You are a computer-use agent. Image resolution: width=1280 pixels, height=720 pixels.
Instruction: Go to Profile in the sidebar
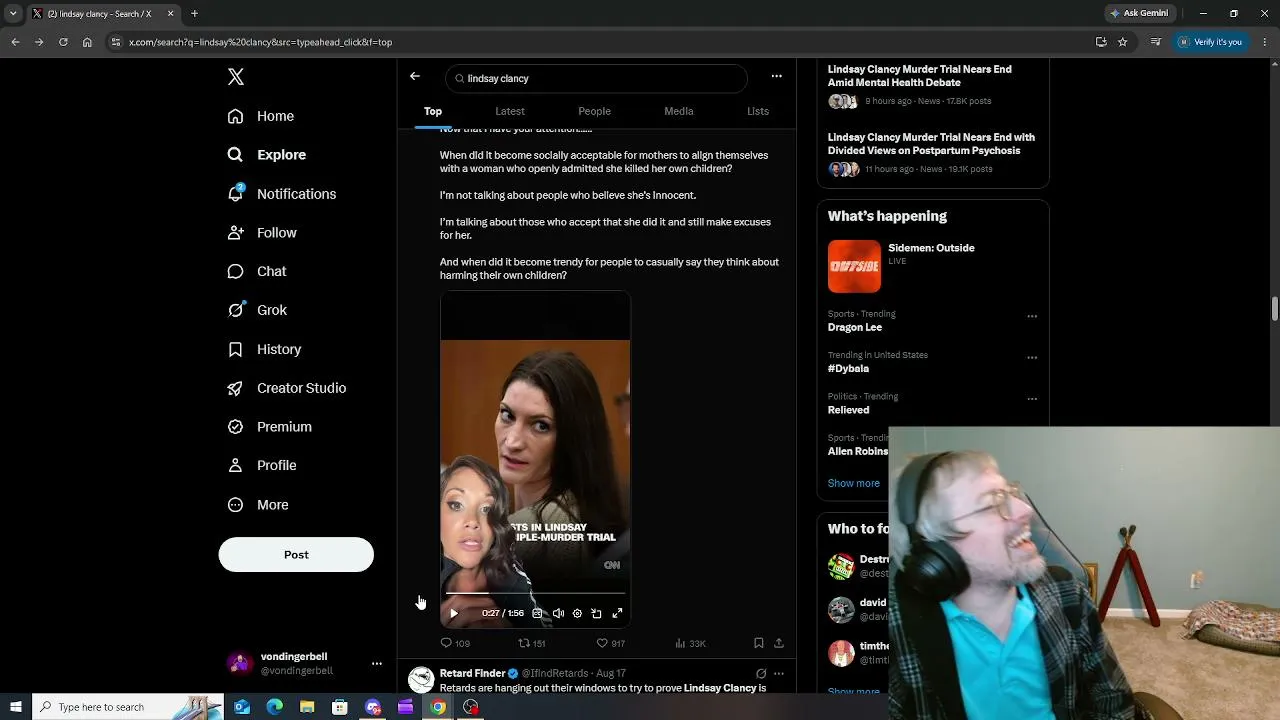tap(262, 465)
